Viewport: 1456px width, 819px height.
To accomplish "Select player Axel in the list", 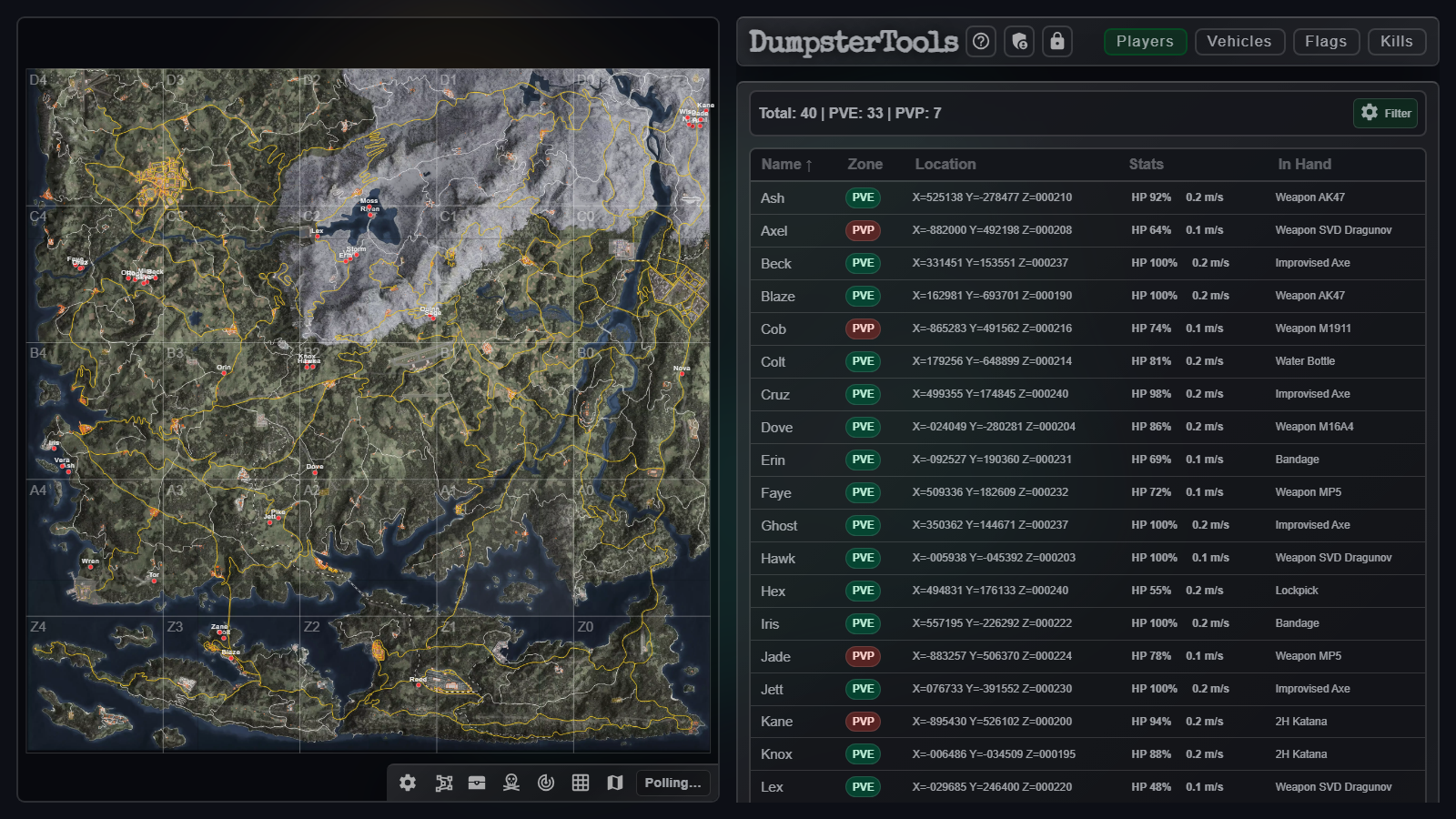I will point(1087,230).
